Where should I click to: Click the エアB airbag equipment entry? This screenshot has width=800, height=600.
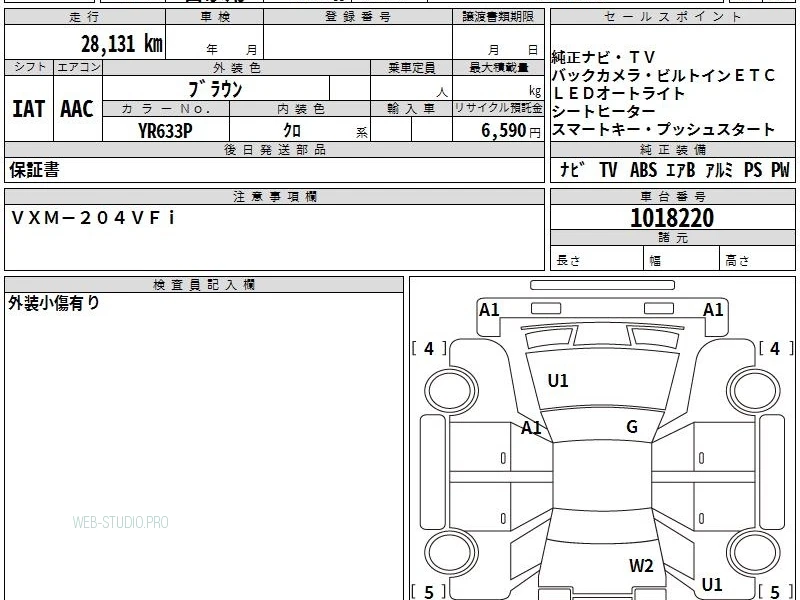681,170
